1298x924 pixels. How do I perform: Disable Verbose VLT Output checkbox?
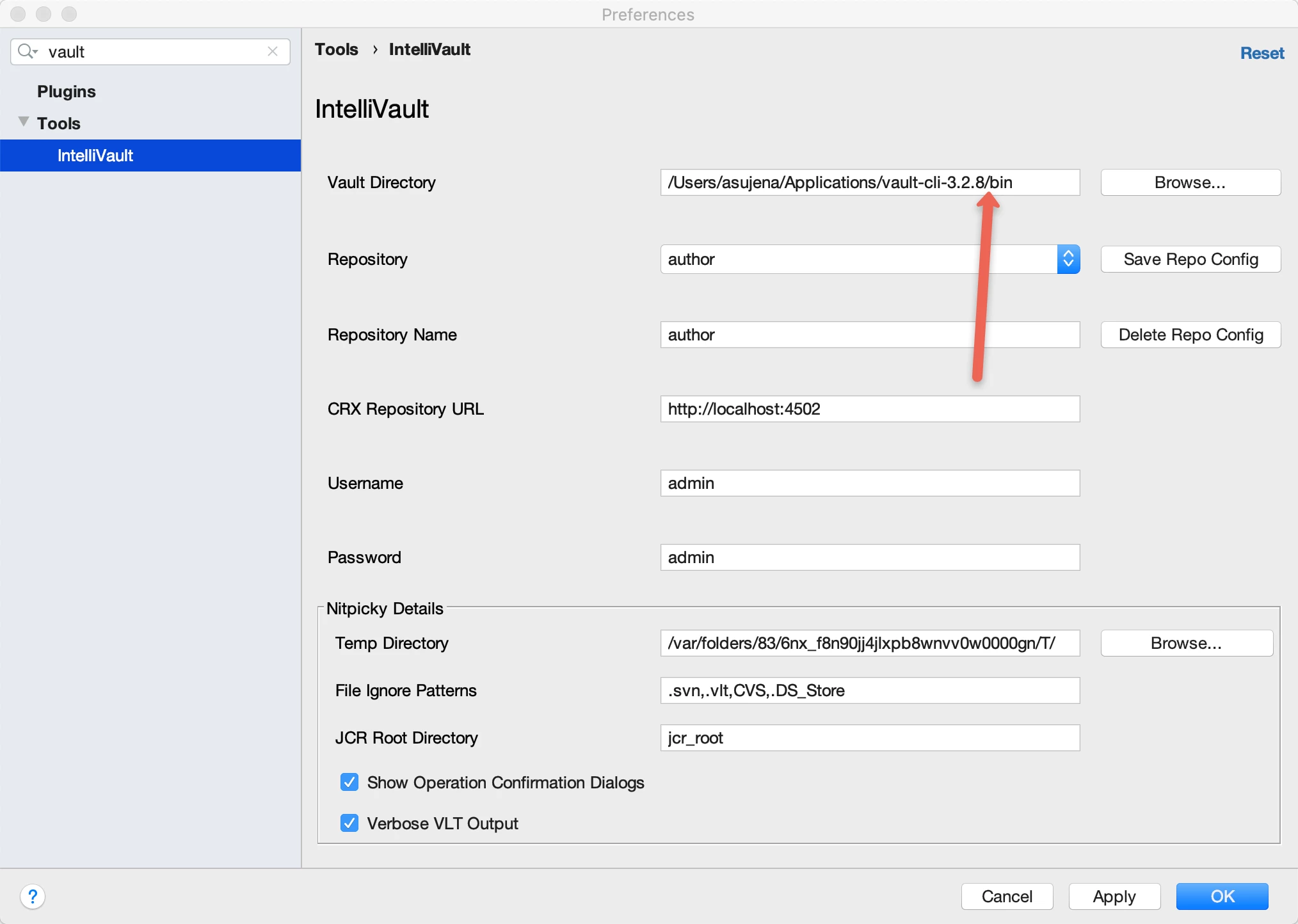pyautogui.click(x=349, y=824)
